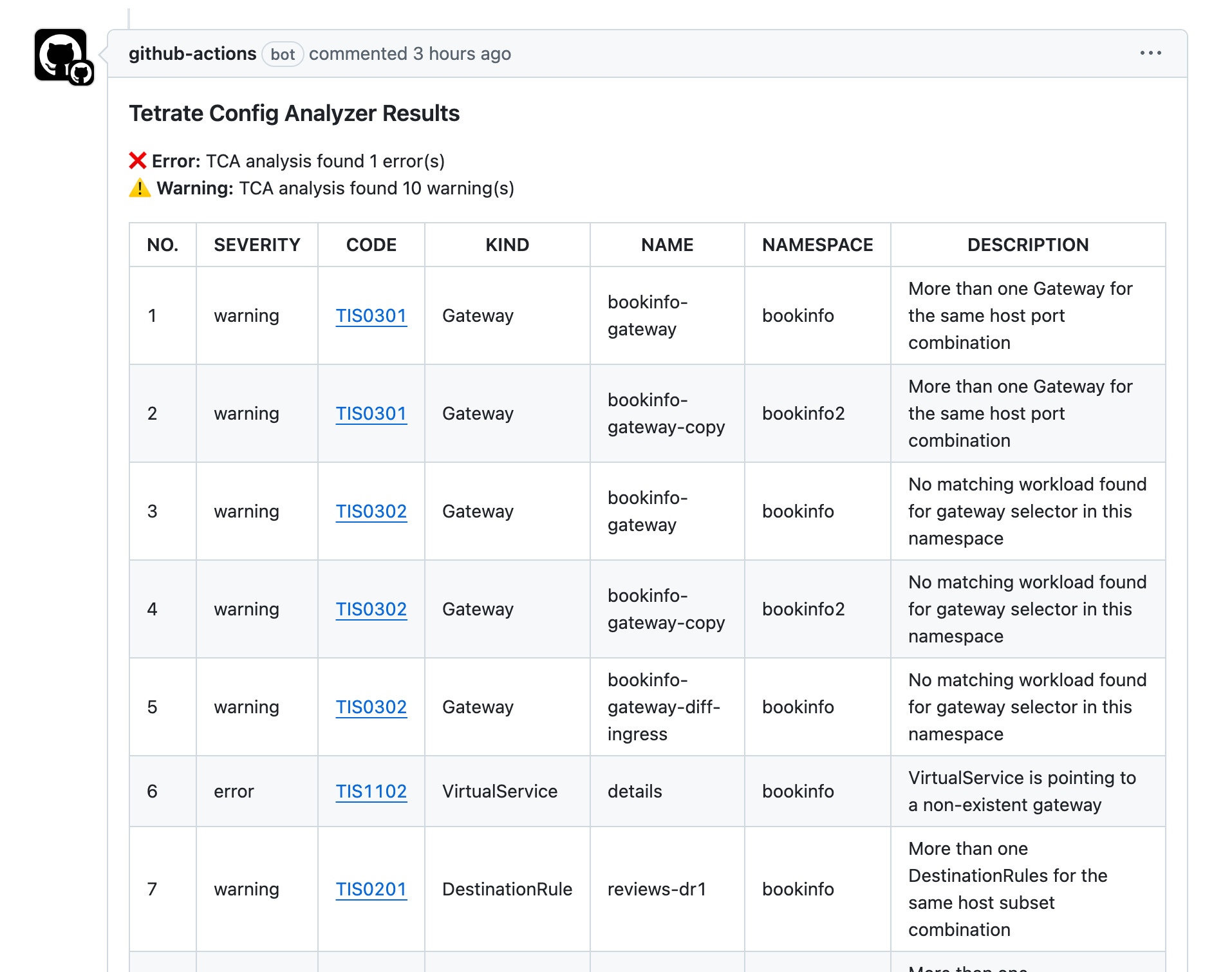Click the DestinationRule kind cell
This screenshot has width=1232, height=972.
coord(507,889)
